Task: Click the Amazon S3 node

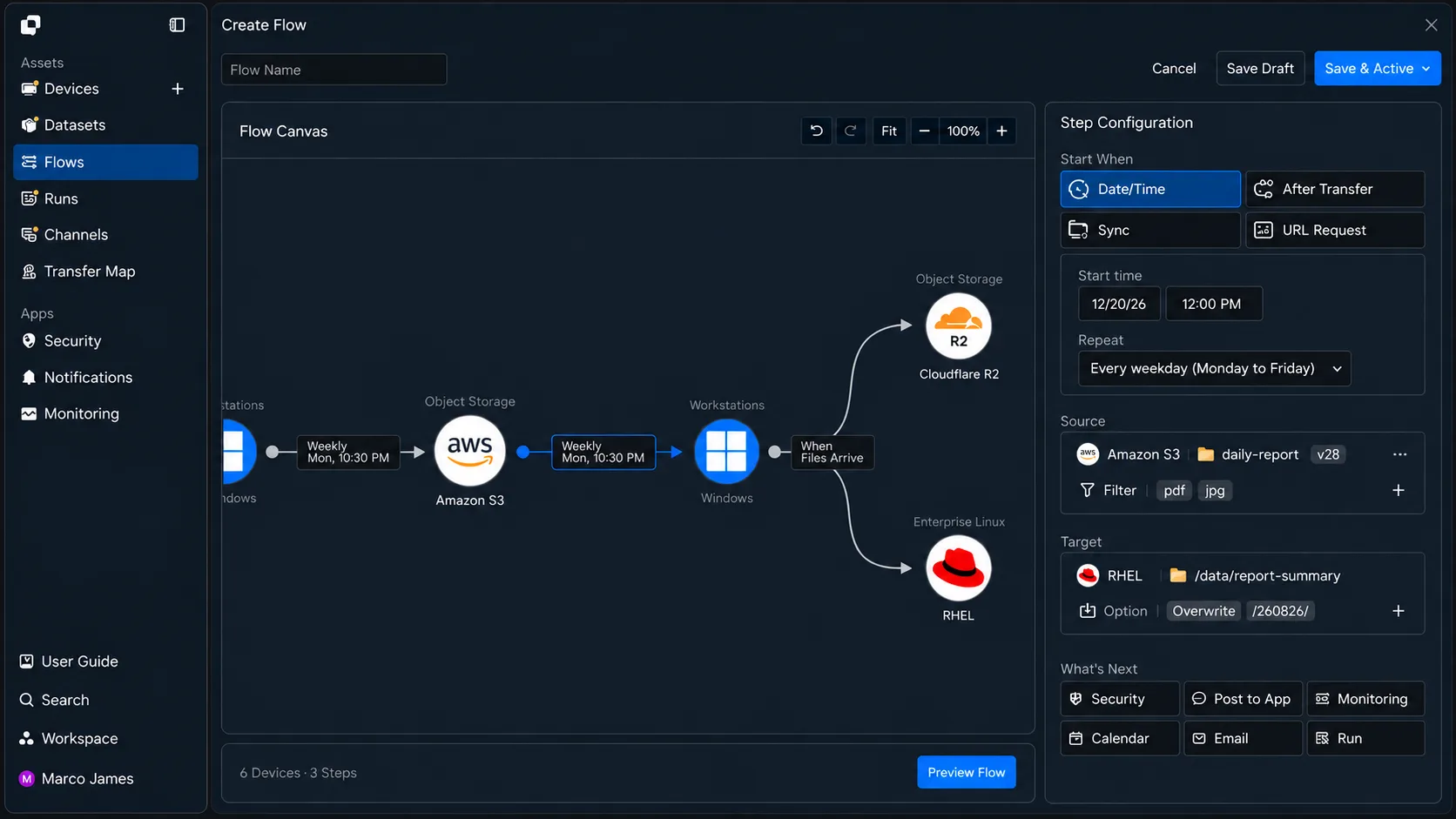Action: (x=470, y=451)
